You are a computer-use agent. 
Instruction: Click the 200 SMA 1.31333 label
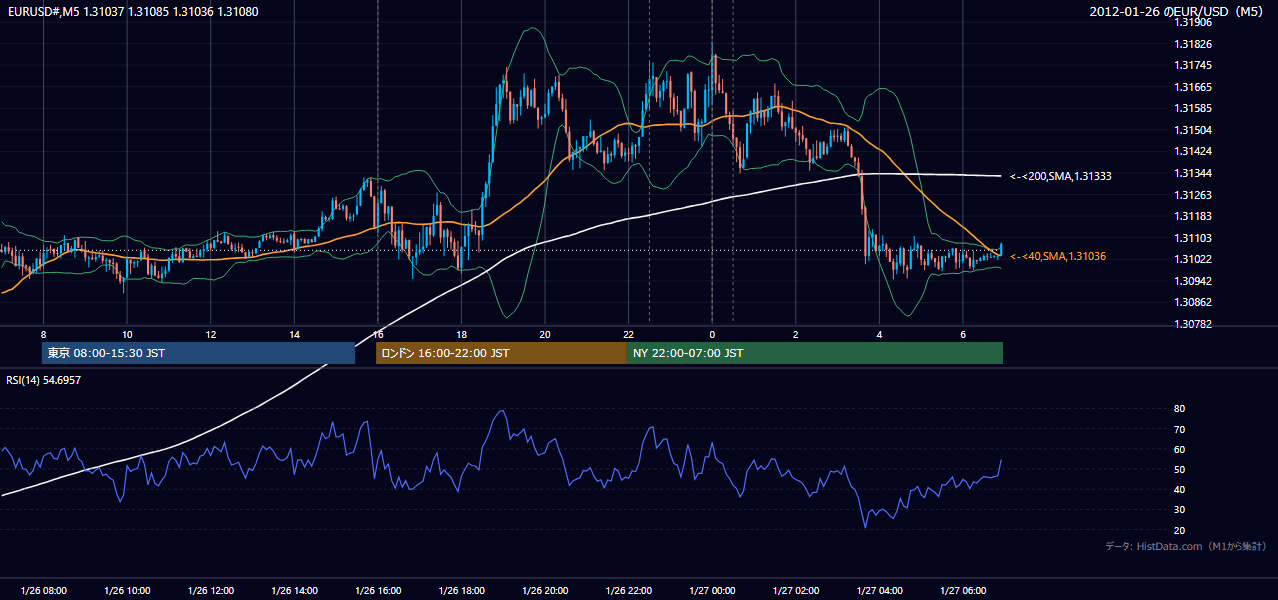(1061, 176)
